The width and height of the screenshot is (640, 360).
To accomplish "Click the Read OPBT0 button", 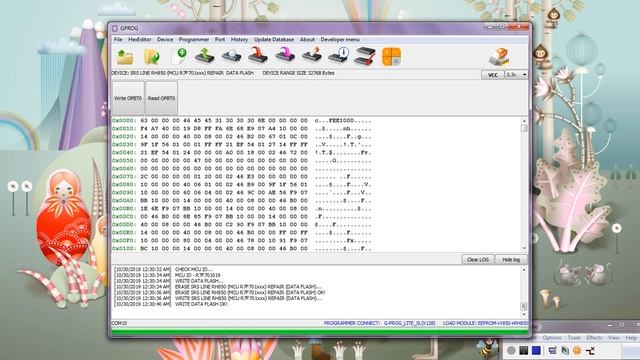I will click(x=161, y=98).
